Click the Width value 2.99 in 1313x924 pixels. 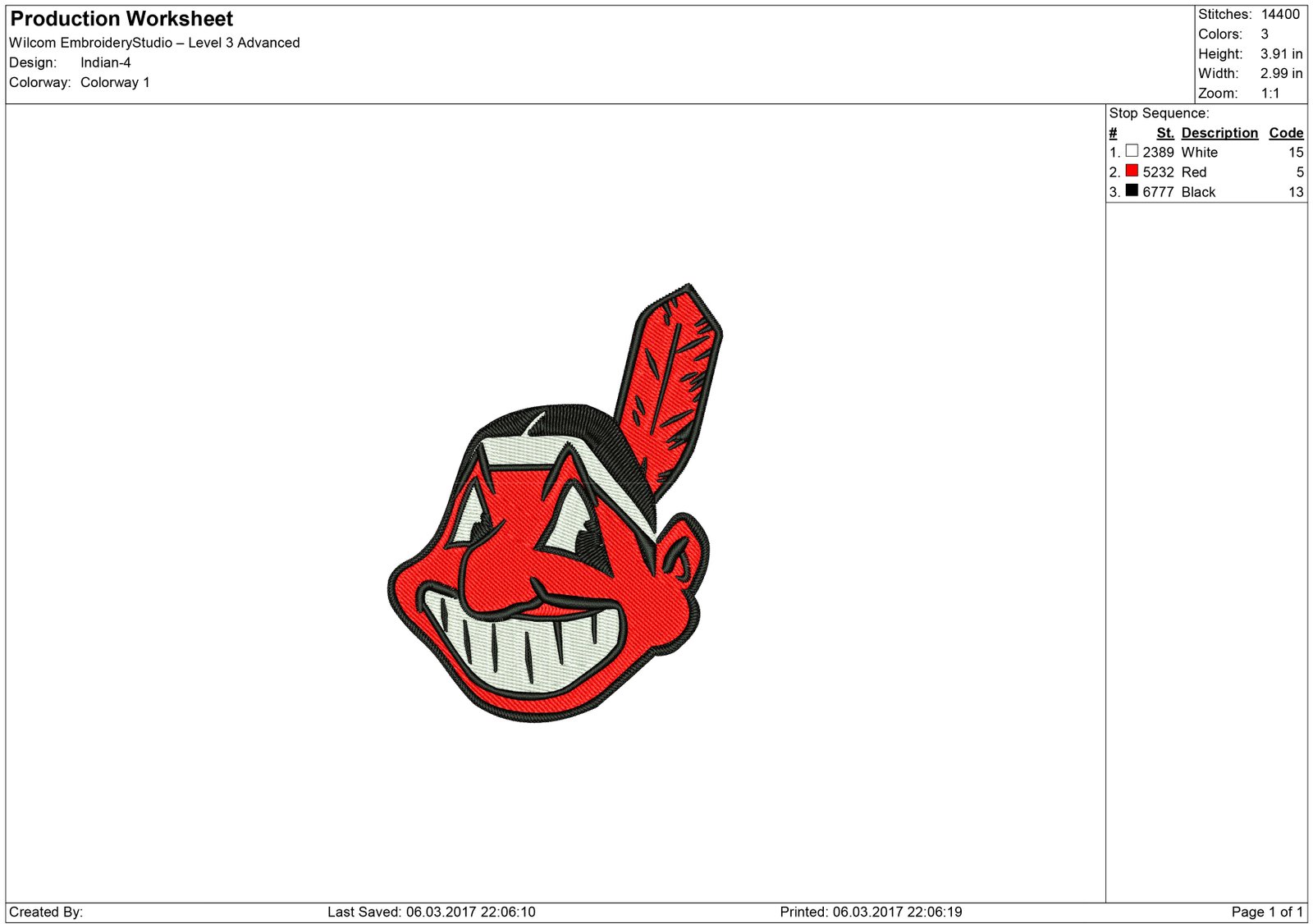(1279, 73)
